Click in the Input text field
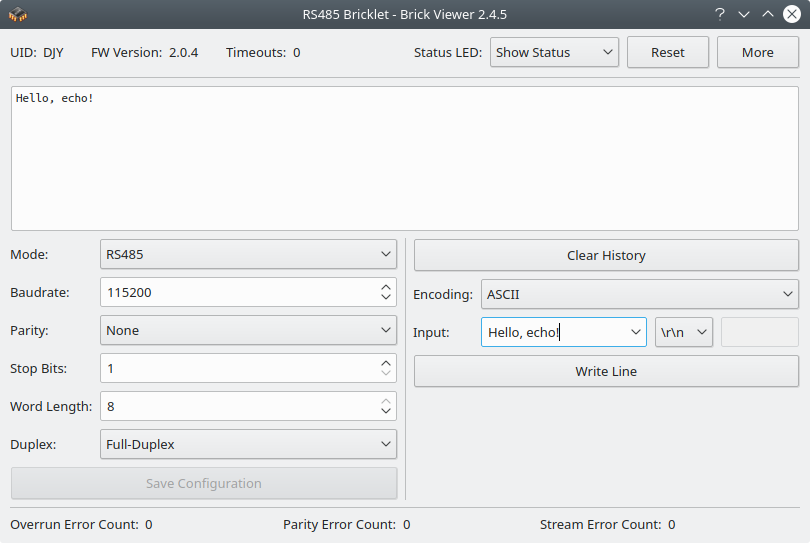 tap(550, 333)
